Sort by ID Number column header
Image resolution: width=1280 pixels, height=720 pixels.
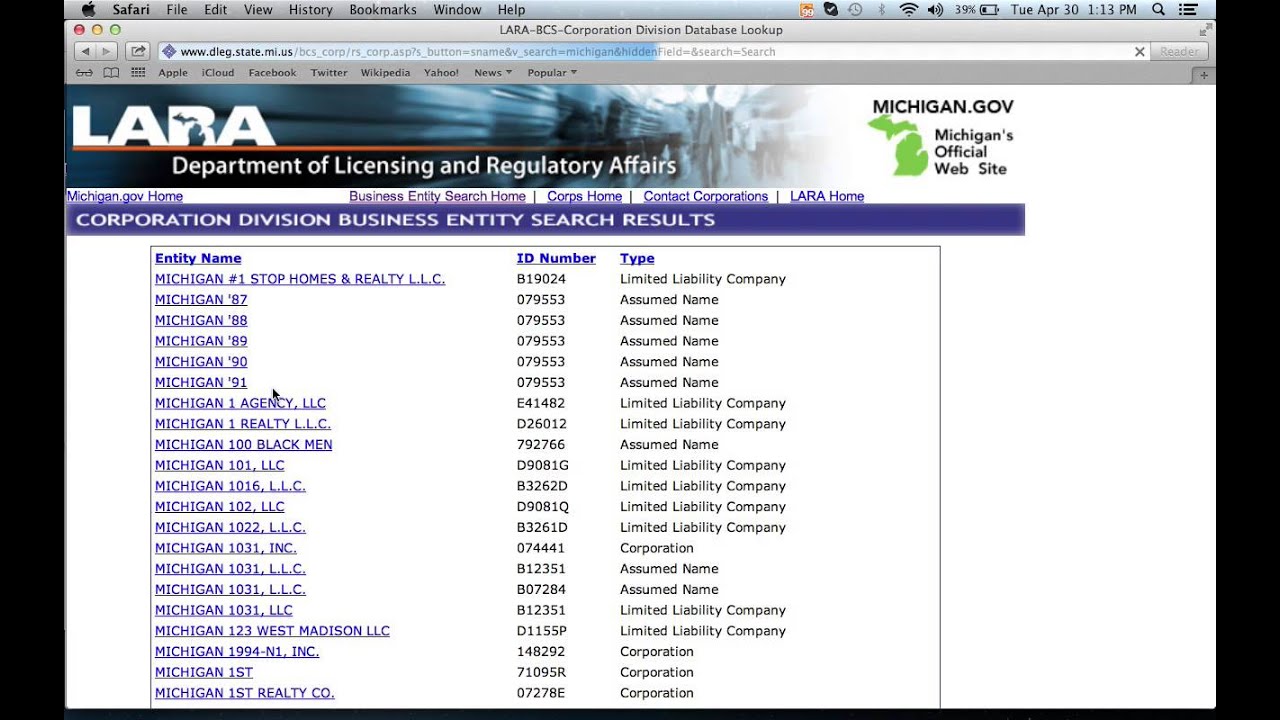point(556,258)
